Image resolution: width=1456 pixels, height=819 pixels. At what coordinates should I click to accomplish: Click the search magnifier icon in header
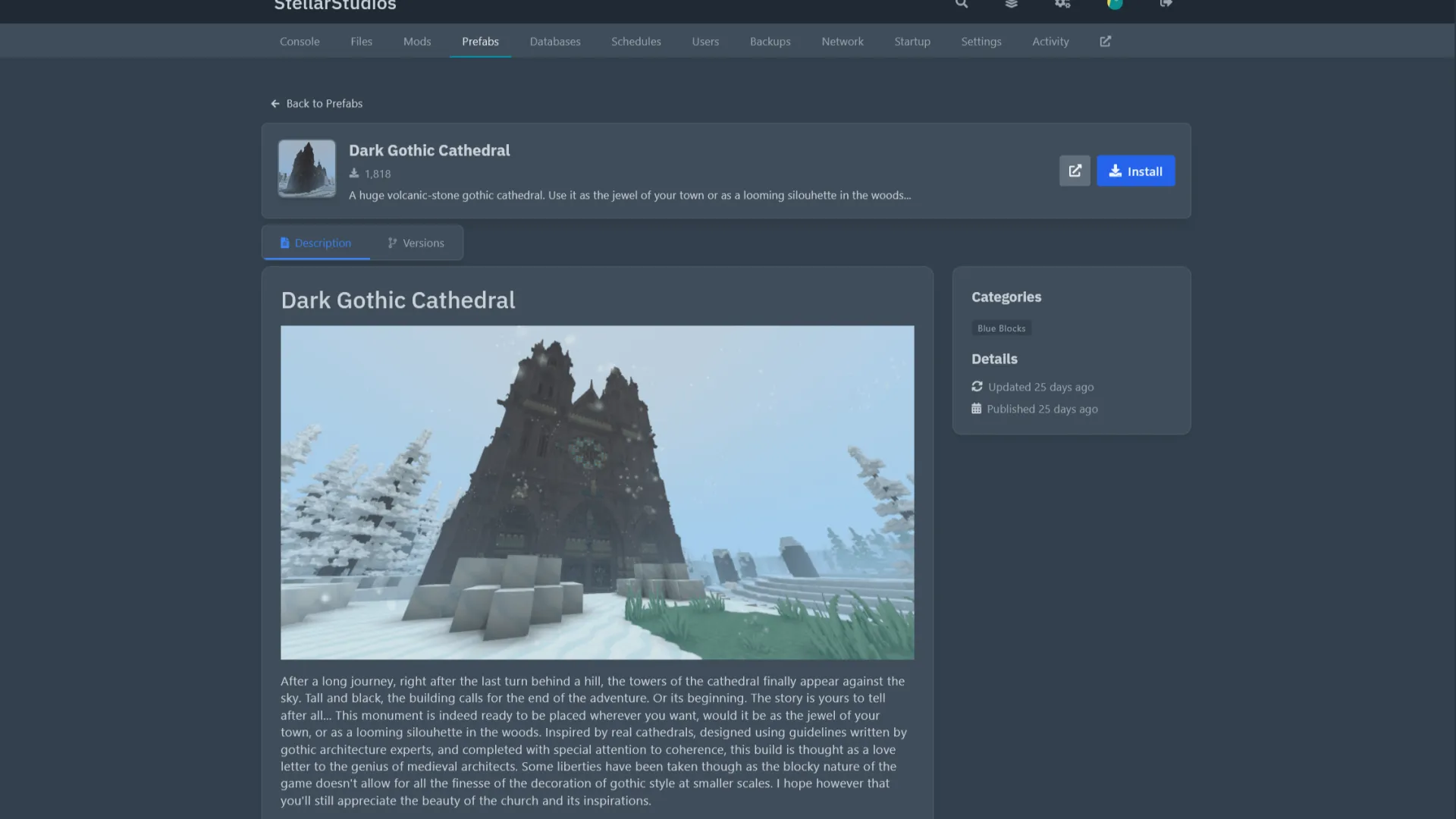(x=961, y=4)
